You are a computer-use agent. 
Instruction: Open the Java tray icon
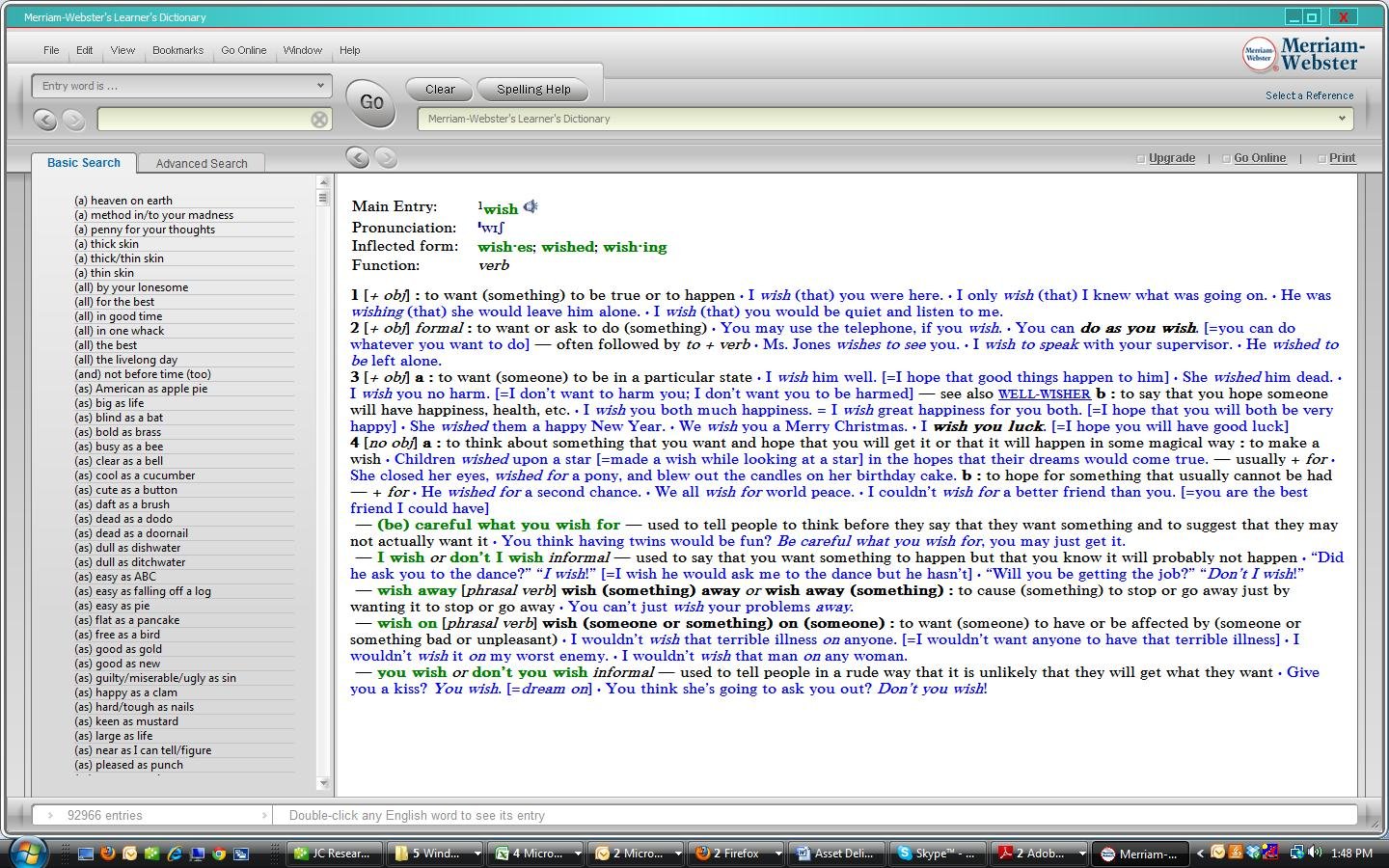click(x=1236, y=853)
